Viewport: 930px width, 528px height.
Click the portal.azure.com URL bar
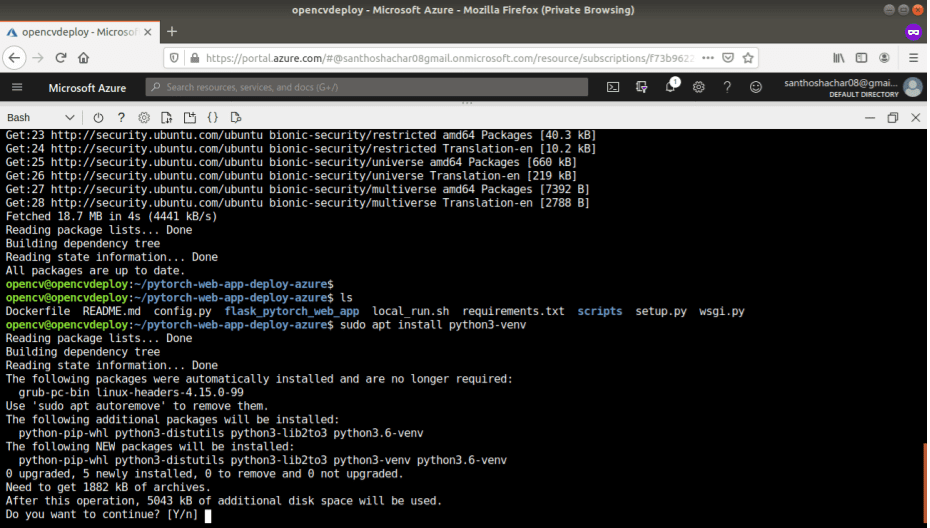click(x=450, y=58)
